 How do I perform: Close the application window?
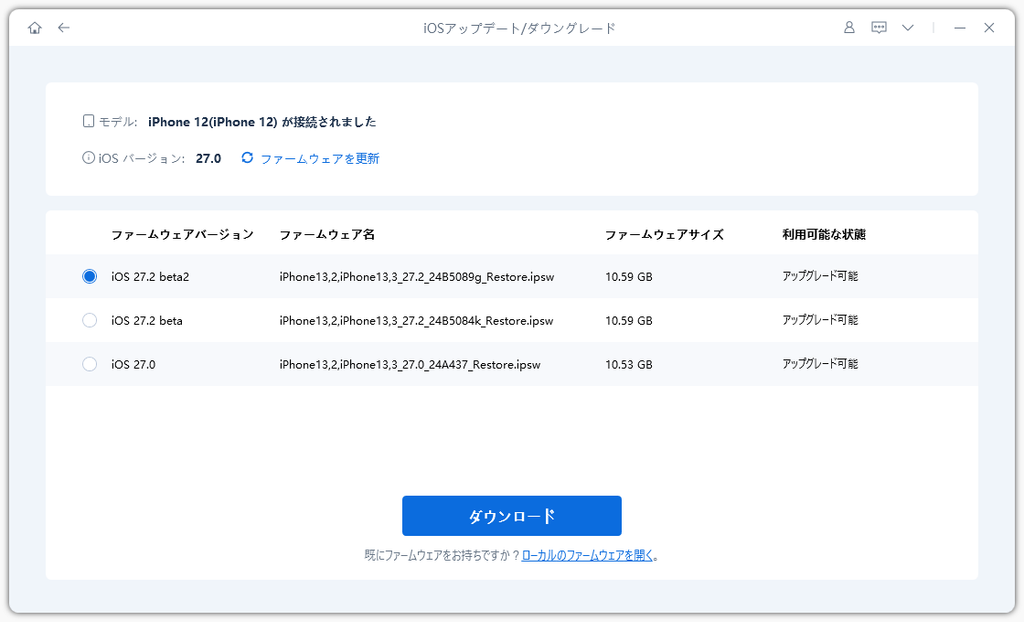989,28
